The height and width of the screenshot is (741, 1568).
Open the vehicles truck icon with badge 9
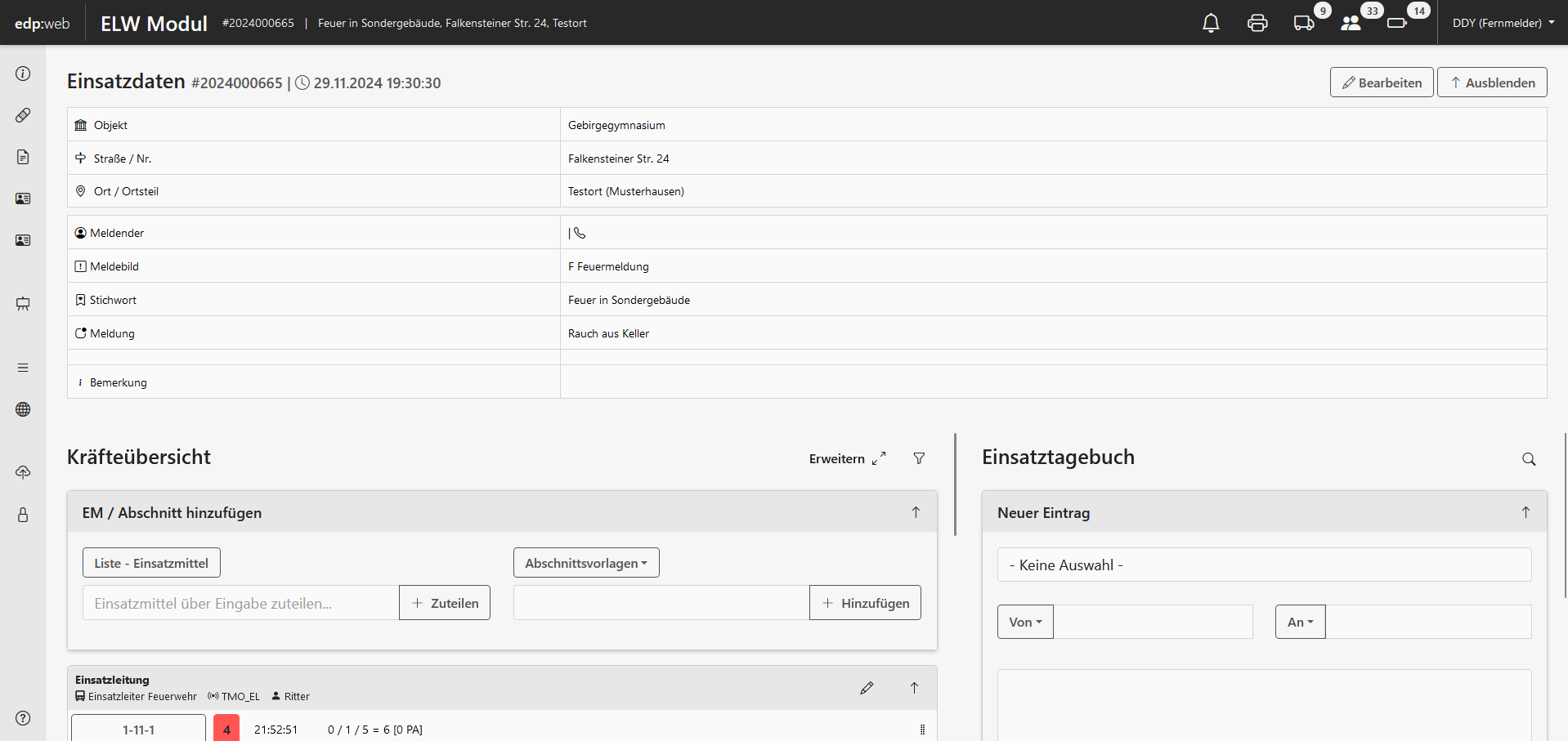[x=1304, y=23]
